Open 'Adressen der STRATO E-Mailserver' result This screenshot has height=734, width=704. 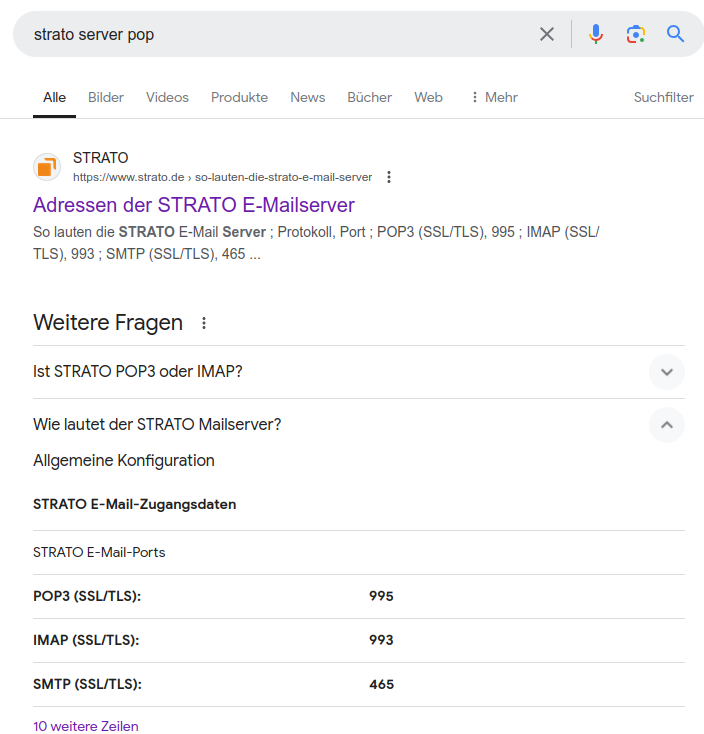pyautogui.click(x=193, y=205)
